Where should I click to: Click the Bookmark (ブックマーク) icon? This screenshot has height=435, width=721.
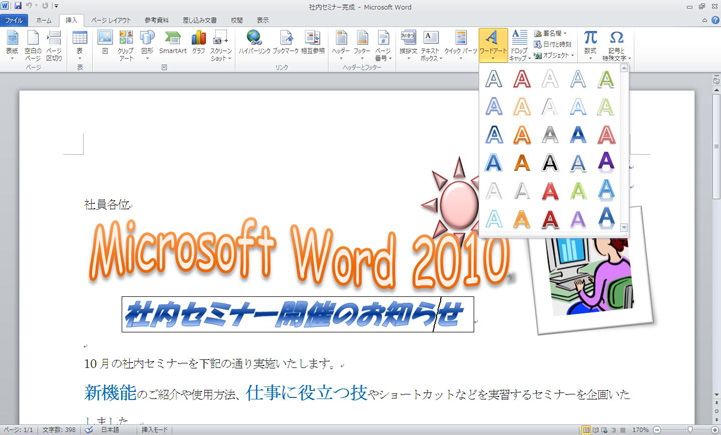286,42
